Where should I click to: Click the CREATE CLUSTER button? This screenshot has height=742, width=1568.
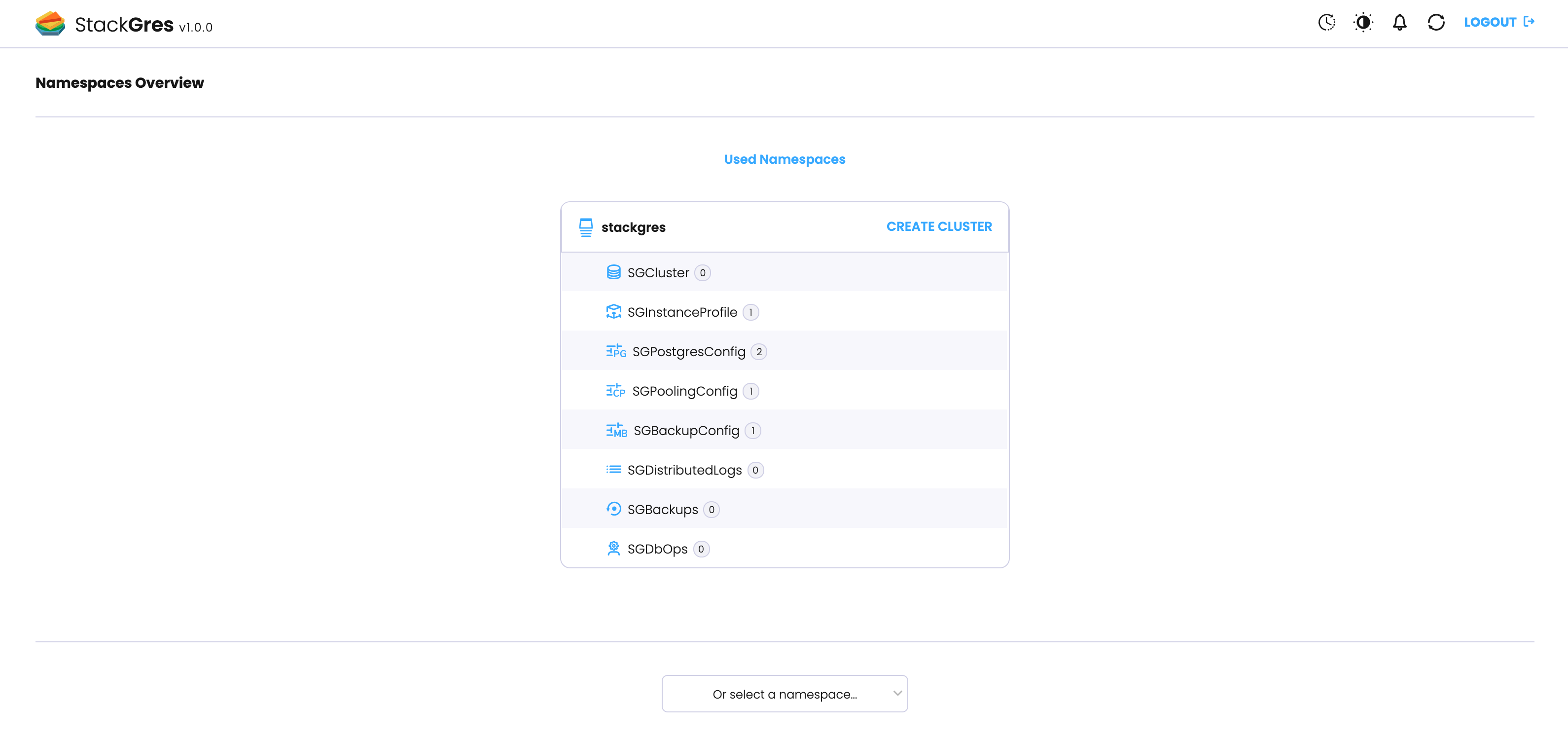939,226
